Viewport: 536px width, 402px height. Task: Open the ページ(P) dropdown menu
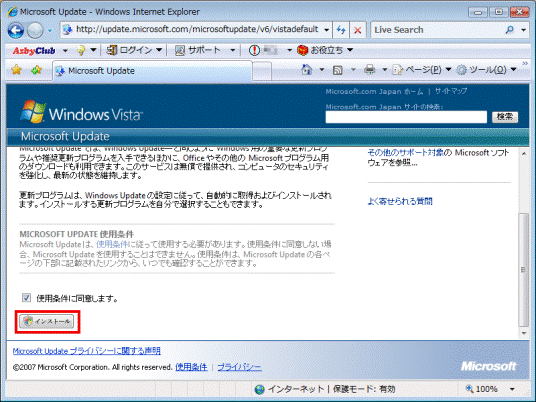[x=422, y=70]
